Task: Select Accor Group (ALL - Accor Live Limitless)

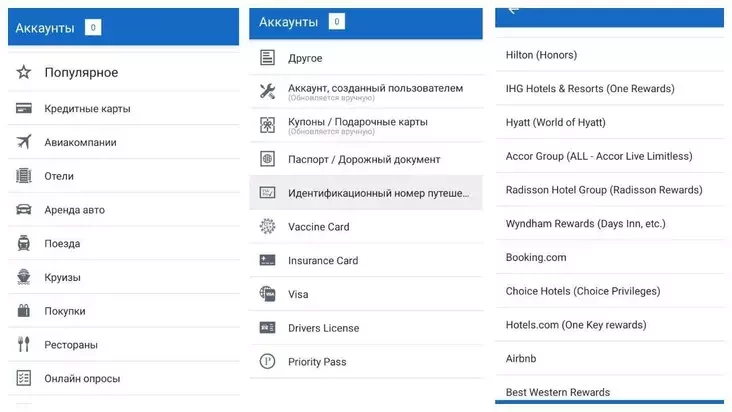Action: click(610, 156)
